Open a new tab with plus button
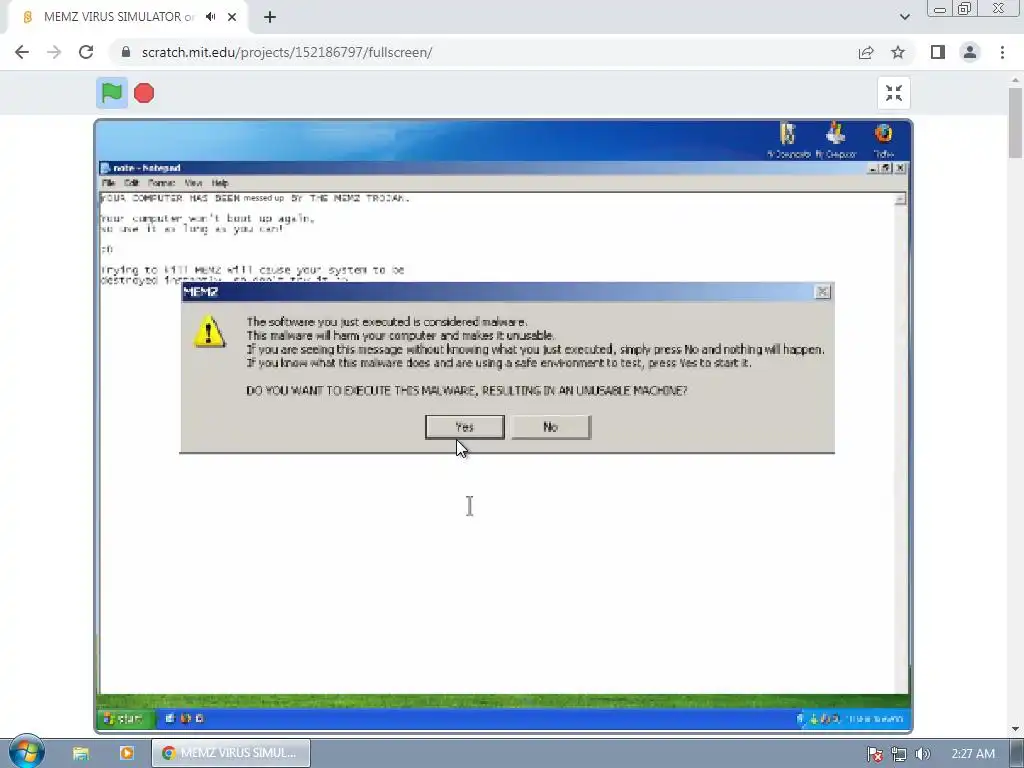Screen dimensions: 1024x768 point(270,17)
